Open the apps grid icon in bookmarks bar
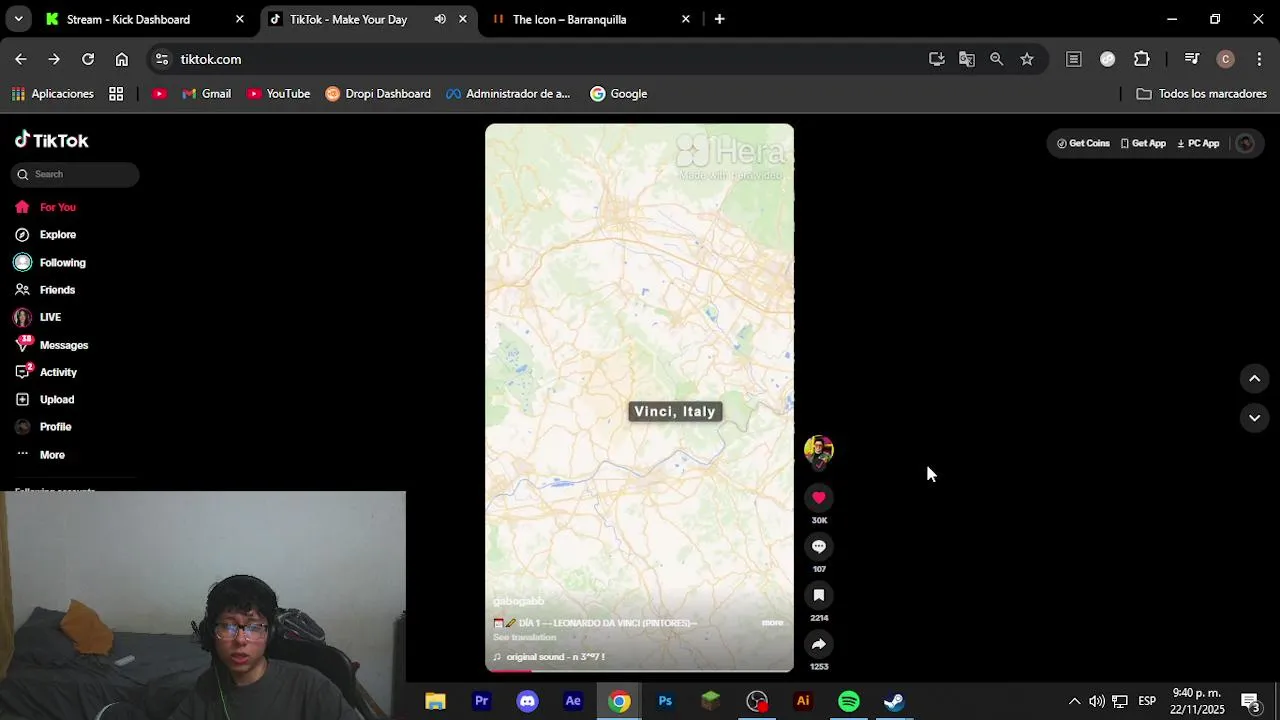Screen dimensions: 1280x720 pos(116,94)
